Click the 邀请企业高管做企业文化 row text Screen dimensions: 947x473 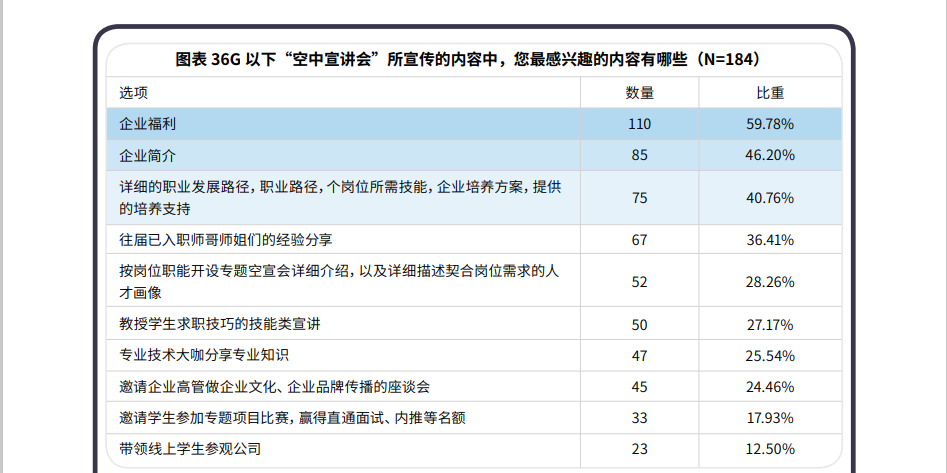click(x=275, y=387)
